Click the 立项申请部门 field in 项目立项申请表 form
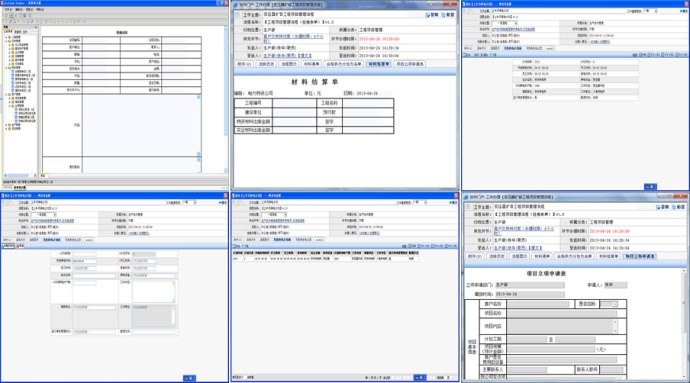Viewport: 690px width, 383px height. 530,285
